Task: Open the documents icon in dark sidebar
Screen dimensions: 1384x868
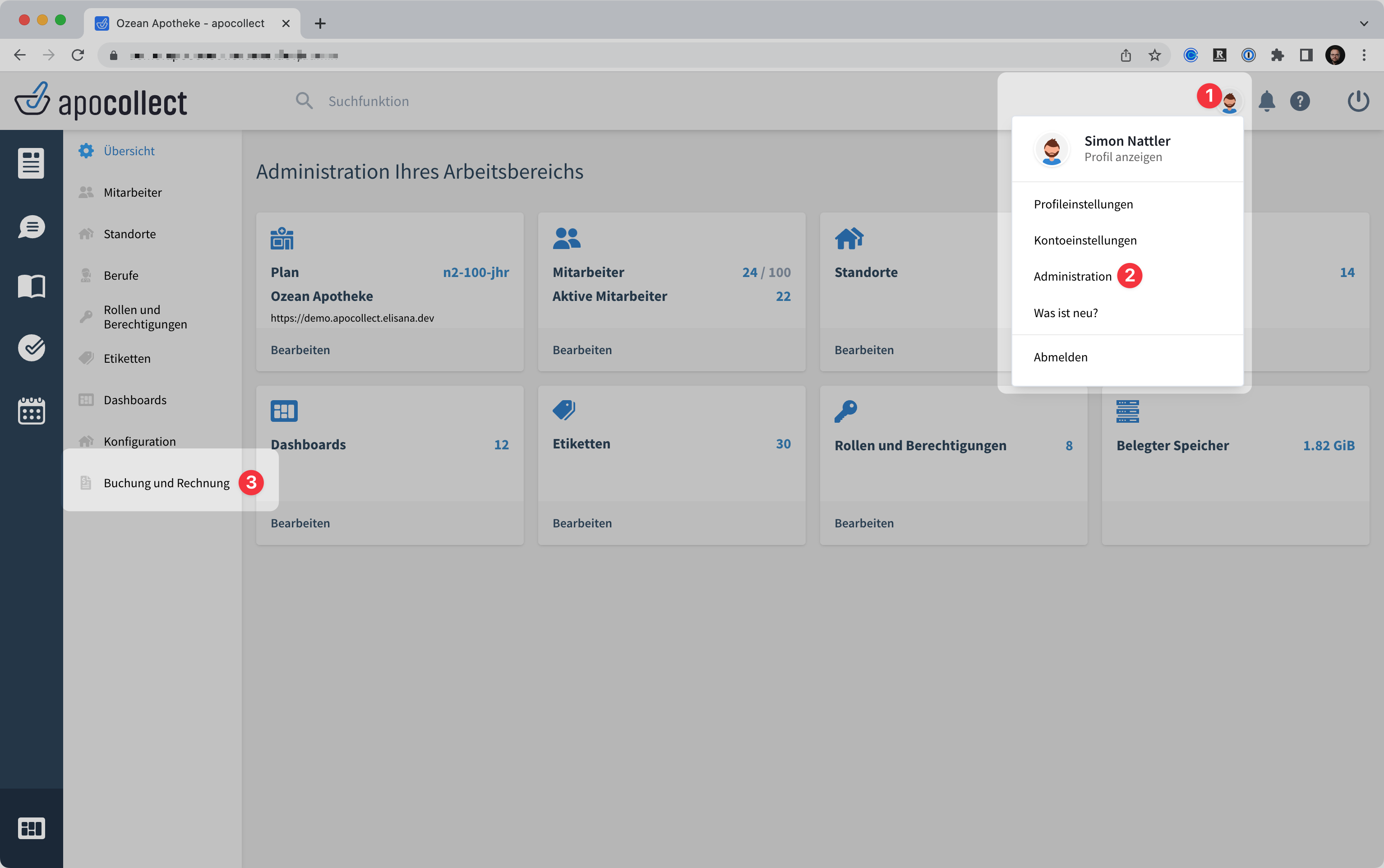Action: tap(31, 164)
